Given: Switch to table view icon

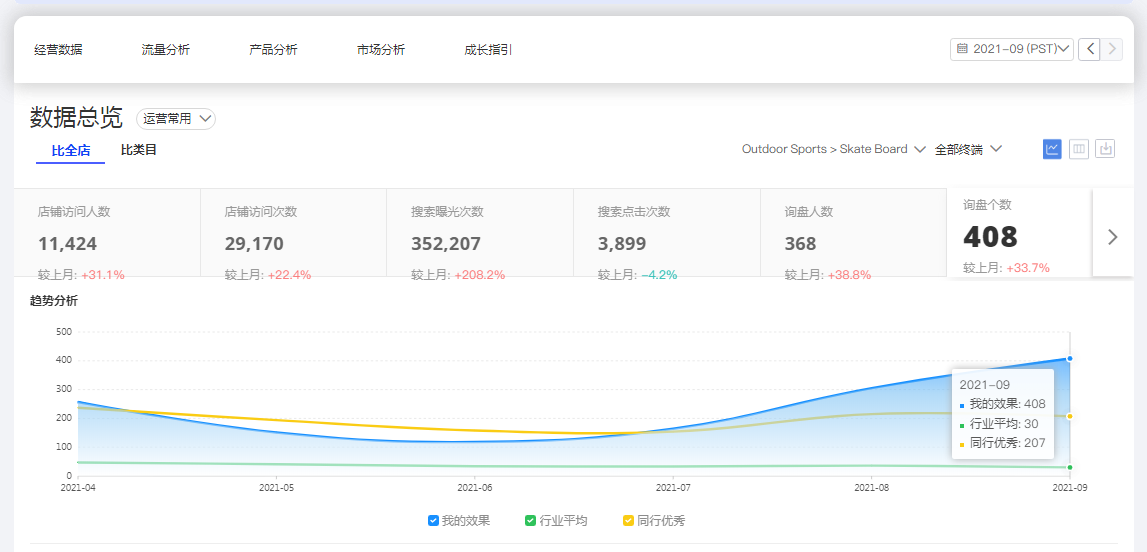Looking at the screenshot, I should [1078, 149].
